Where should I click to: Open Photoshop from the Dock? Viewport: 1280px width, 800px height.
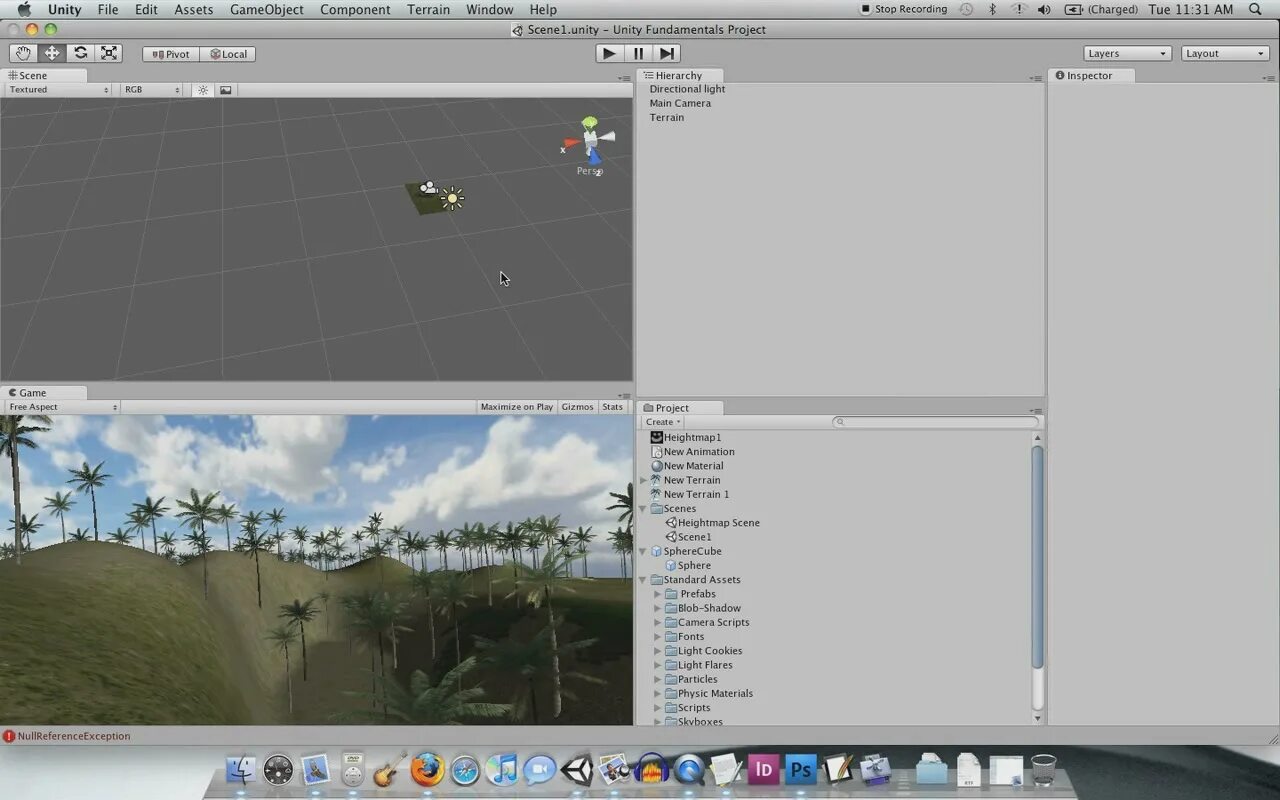[801, 770]
